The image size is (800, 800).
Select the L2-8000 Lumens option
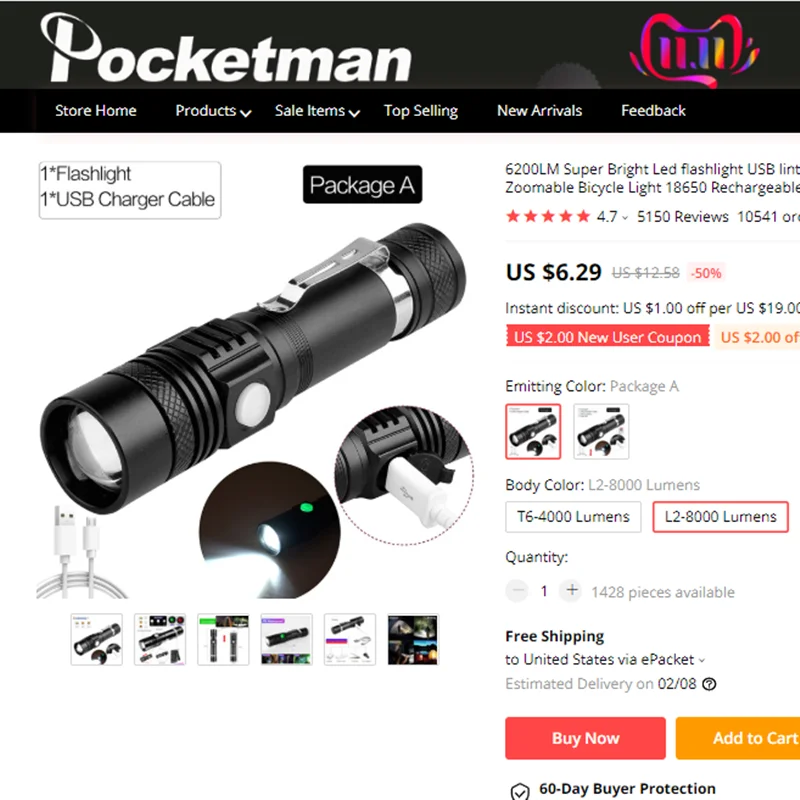(x=720, y=517)
